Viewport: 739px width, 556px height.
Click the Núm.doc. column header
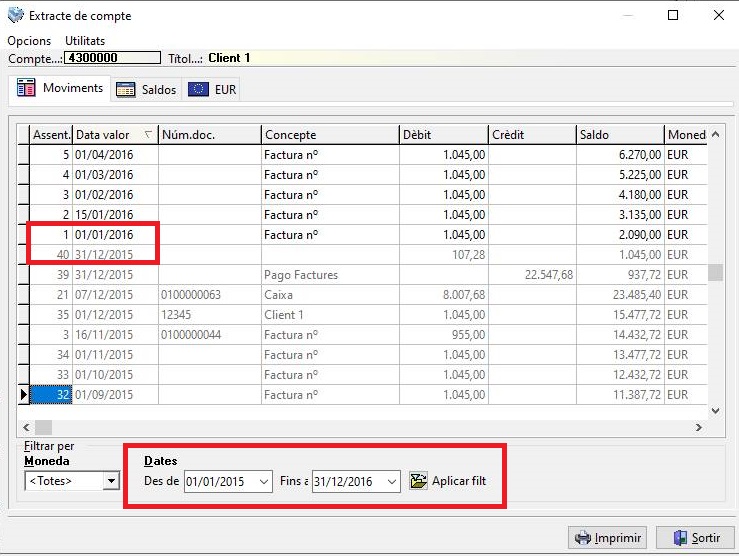point(210,135)
